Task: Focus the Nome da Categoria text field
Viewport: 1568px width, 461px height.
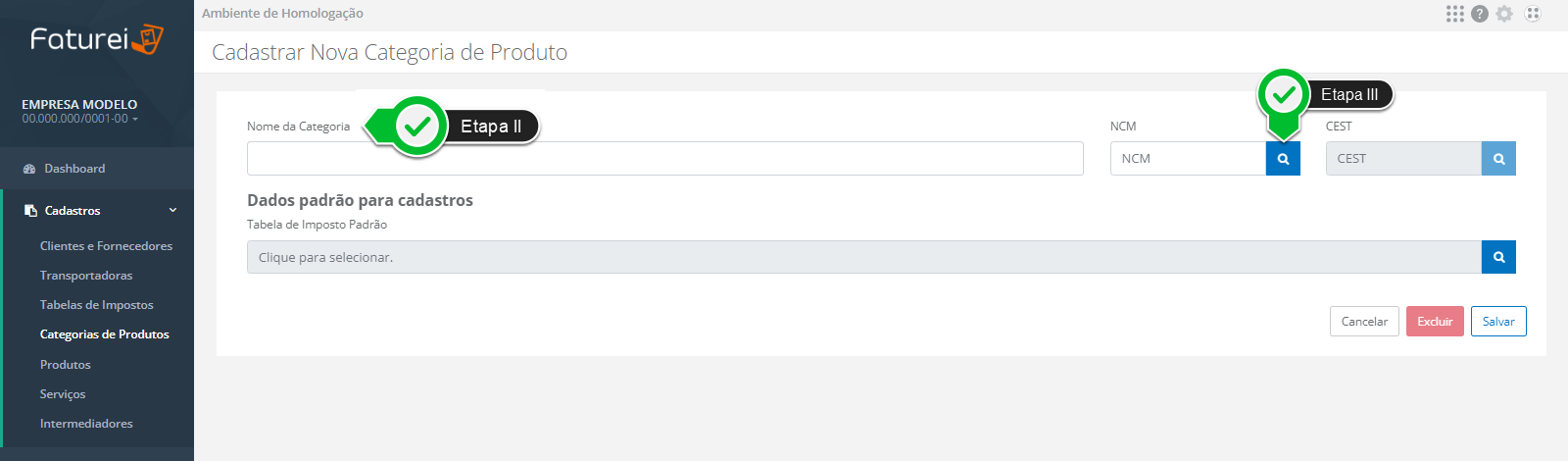Action: [664, 159]
